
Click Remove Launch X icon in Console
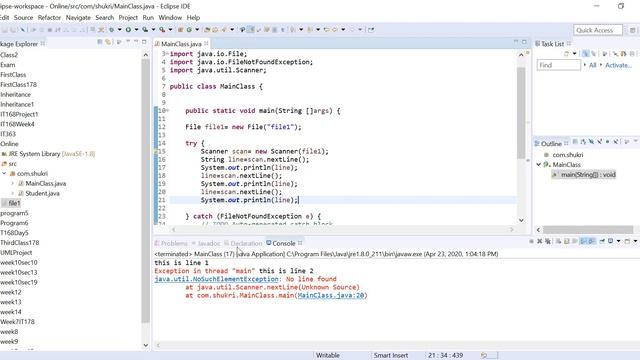coord(540,241)
